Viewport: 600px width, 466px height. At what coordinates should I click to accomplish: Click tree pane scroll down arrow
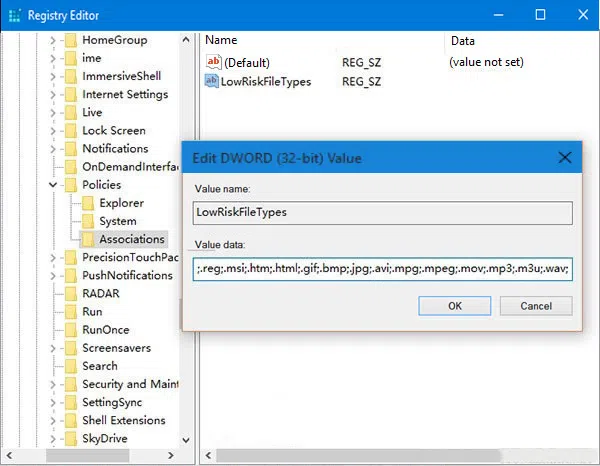pos(186,440)
